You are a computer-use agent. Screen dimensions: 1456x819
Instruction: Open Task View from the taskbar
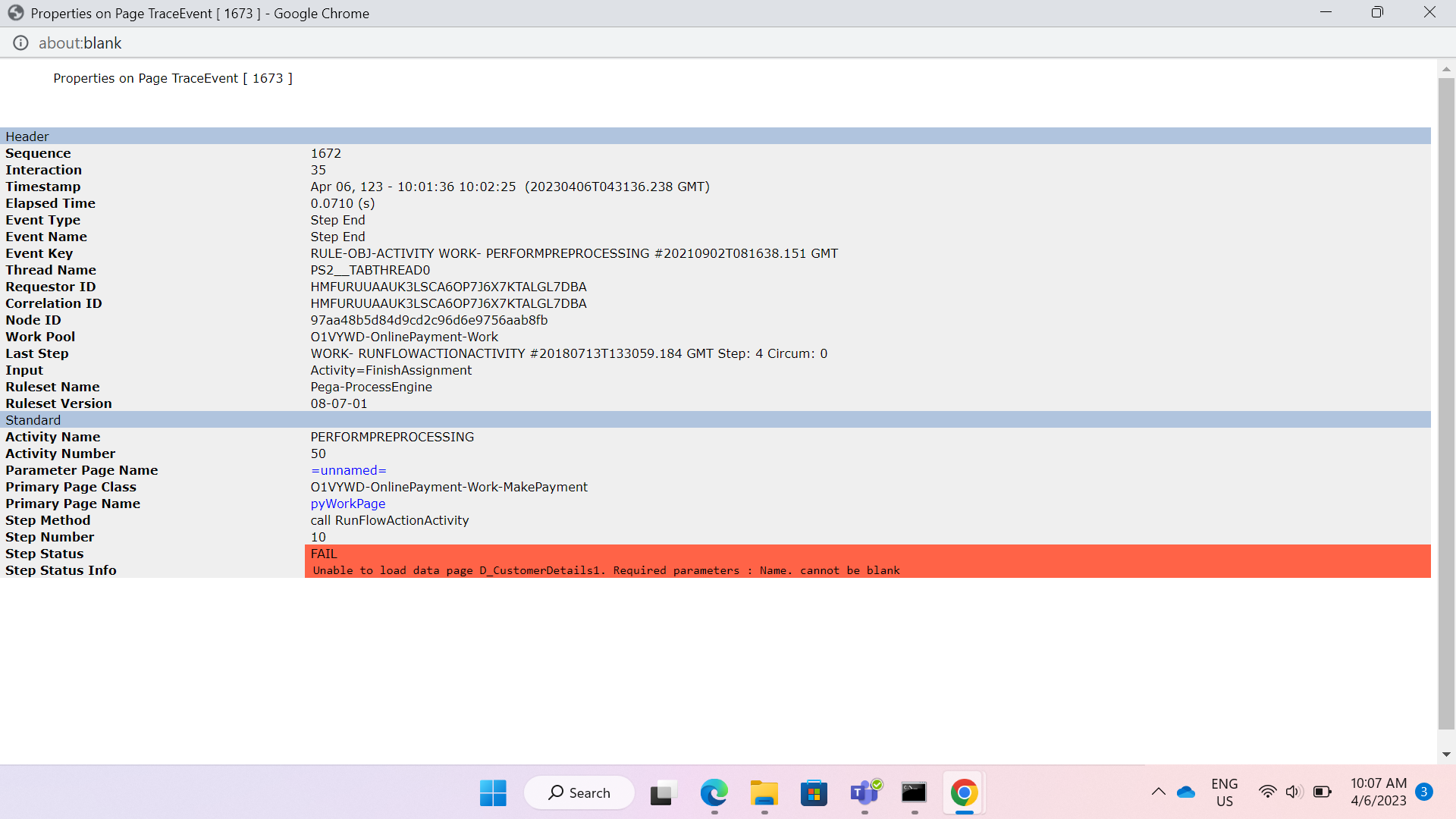coord(662,793)
